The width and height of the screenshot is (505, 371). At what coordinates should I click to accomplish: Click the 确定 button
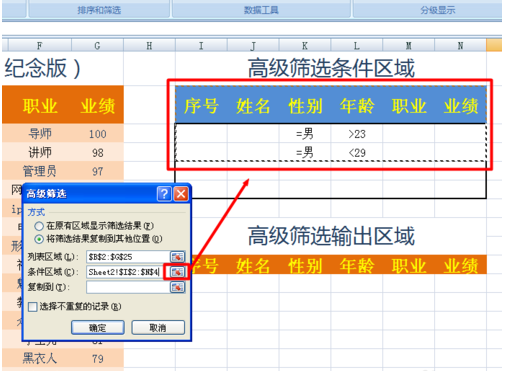98,328
